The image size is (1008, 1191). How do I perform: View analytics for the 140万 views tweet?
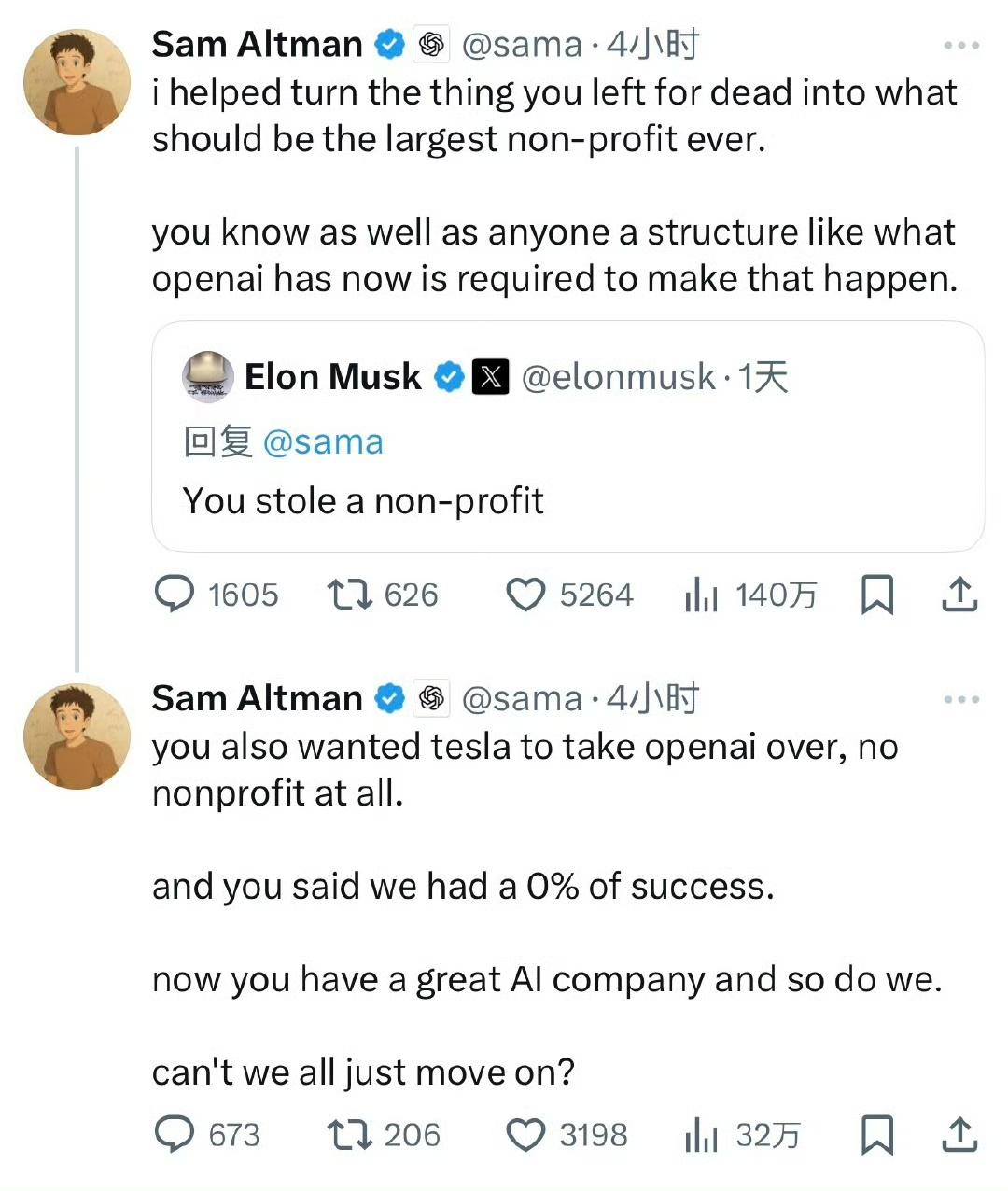point(701,595)
